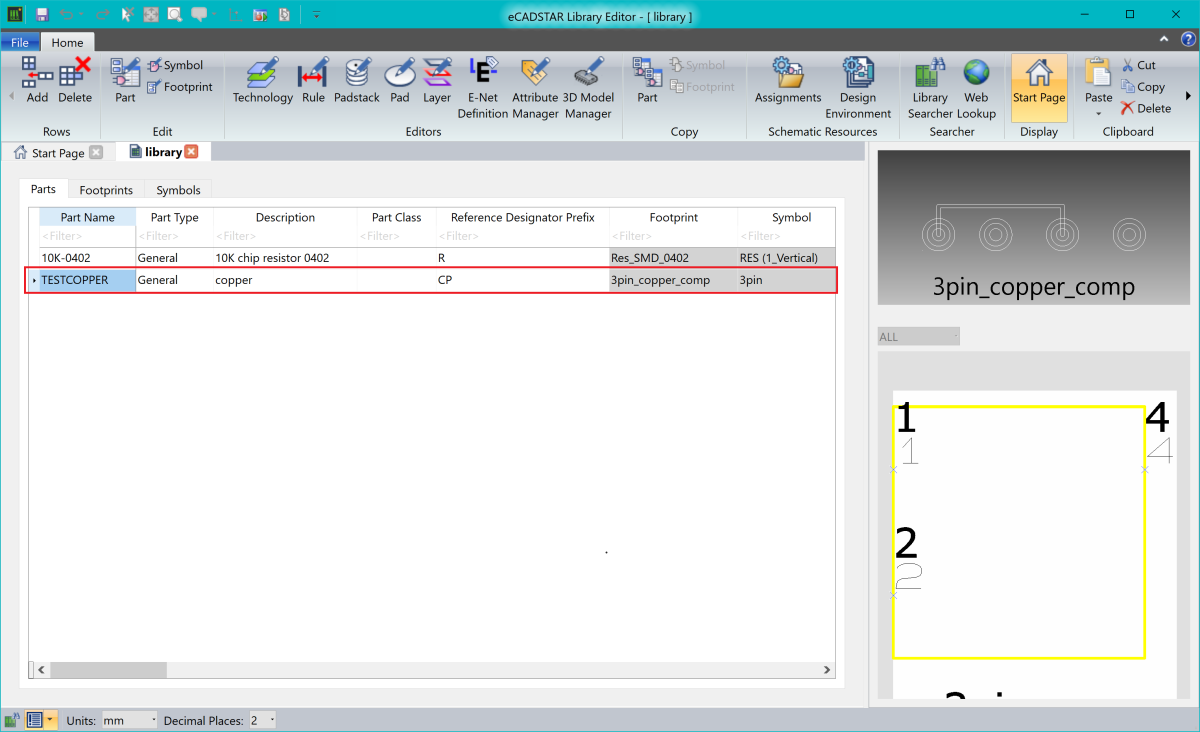Open the Layer editor
Screen dimensions: 1200x732
click(437, 81)
